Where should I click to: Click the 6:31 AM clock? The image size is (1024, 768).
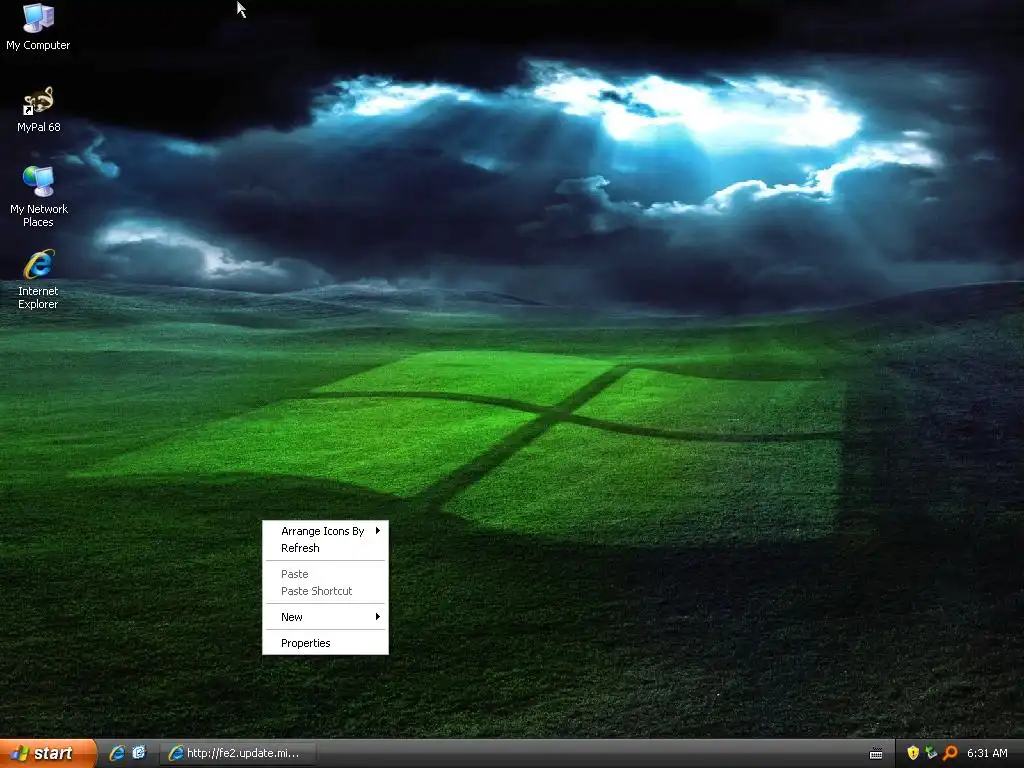click(x=987, y=753)
